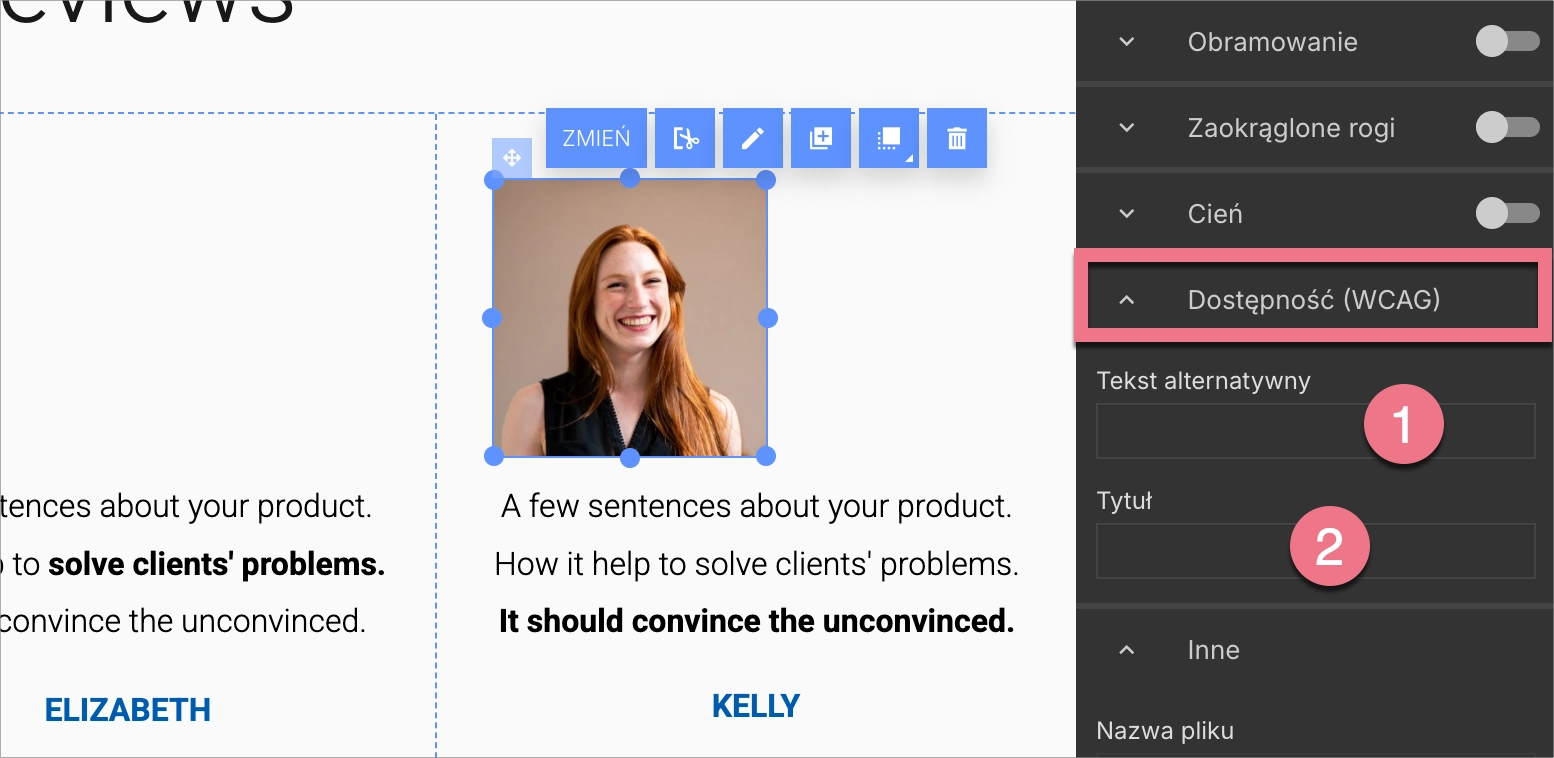1554x758 pixels.
Task: Expand the Obramowanie section chevron
Action: point(1127,42)
